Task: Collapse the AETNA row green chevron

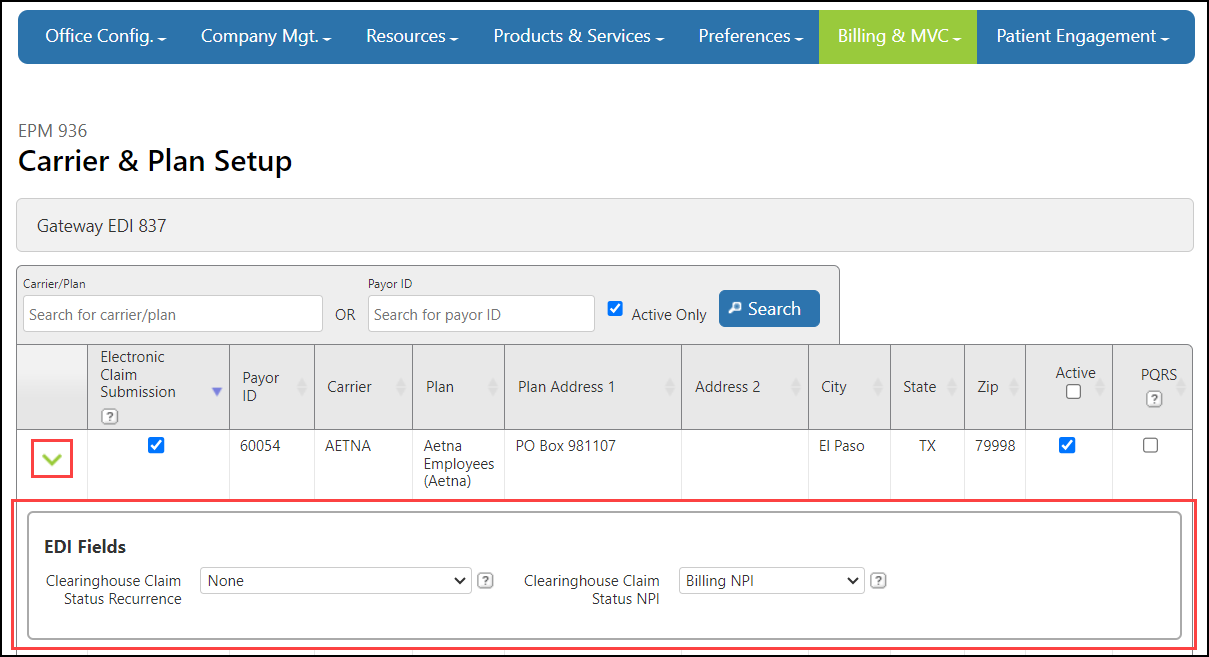Action: coord(52,459)
